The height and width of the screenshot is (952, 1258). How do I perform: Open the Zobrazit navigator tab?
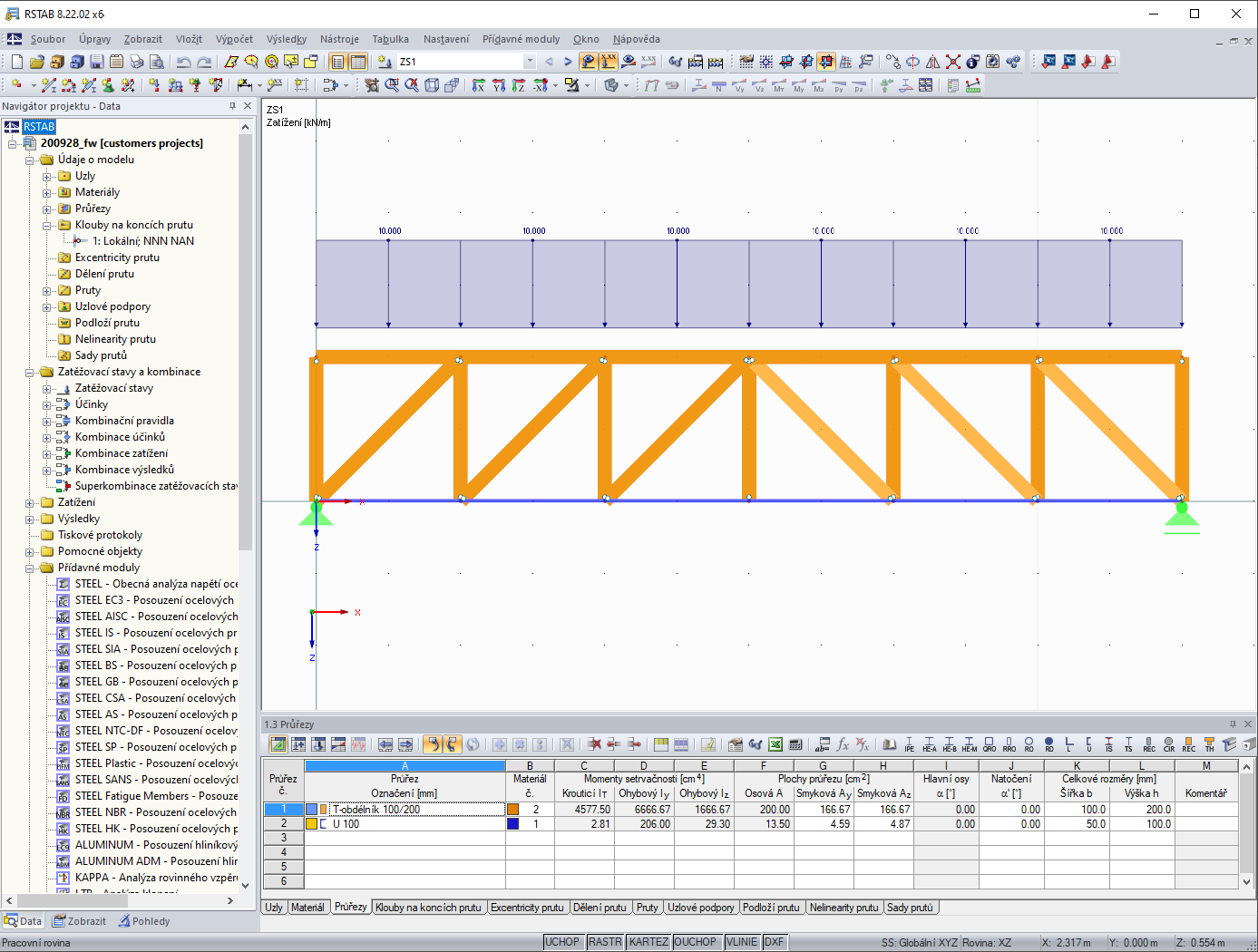click(x=80, y=921)
